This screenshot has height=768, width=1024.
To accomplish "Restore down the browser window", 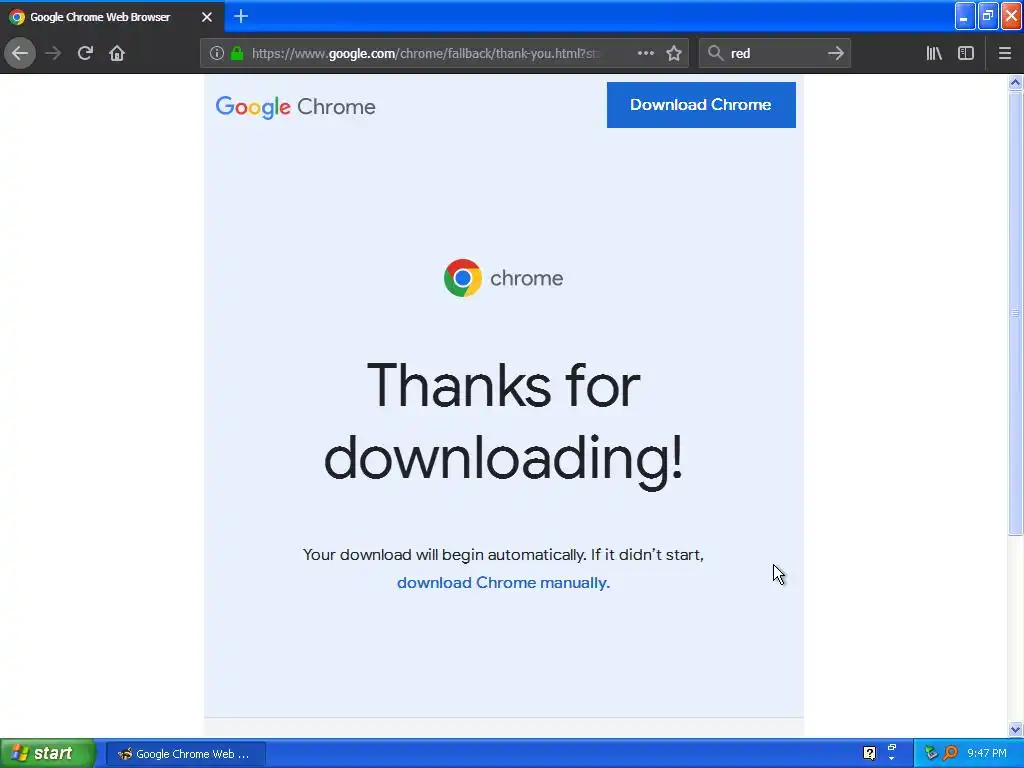I will tap(988, 16).
